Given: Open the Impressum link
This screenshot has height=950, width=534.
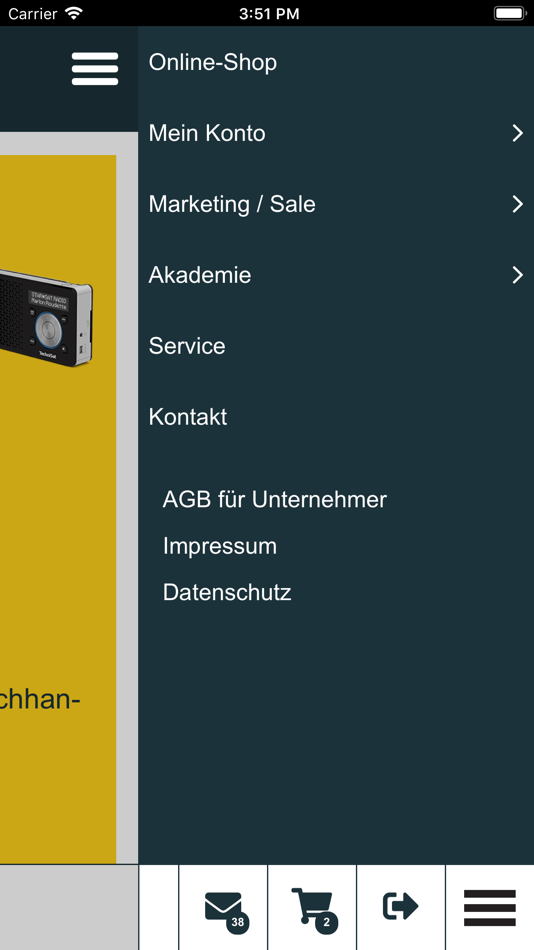Looking at the screenshot, I should [x=219, y=546].
